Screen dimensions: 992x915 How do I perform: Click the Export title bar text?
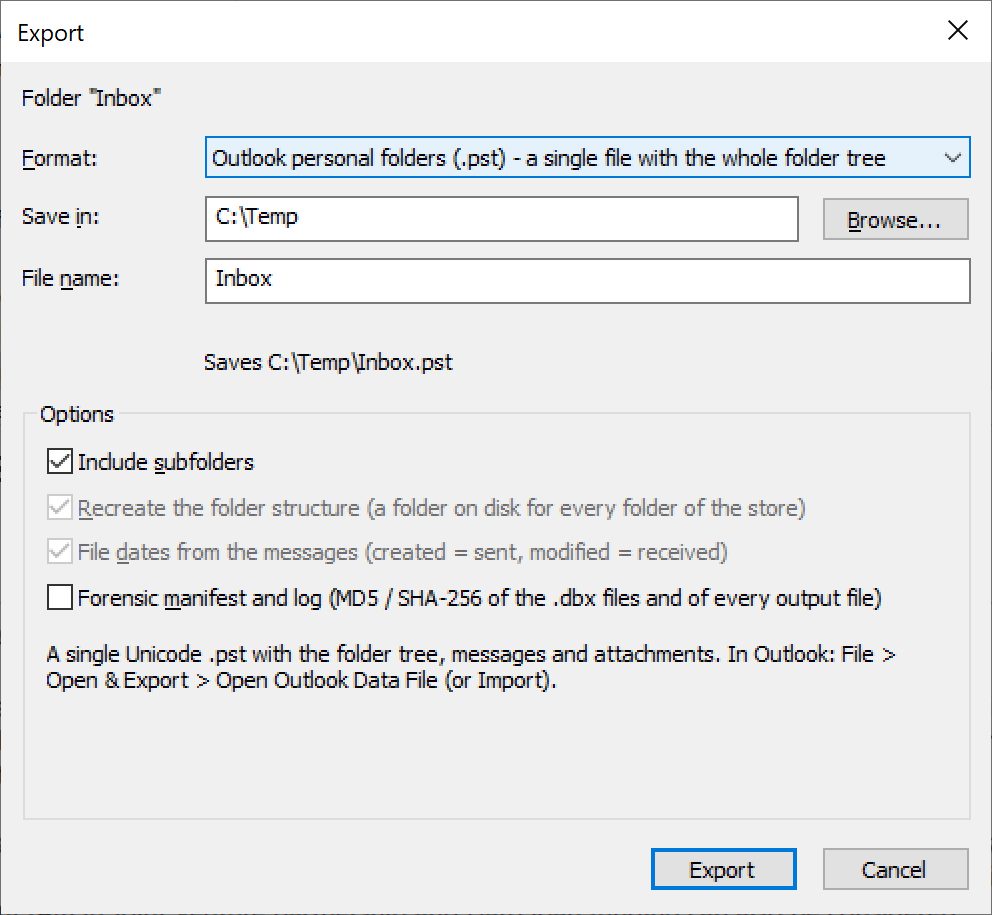(x=51, y=32)
